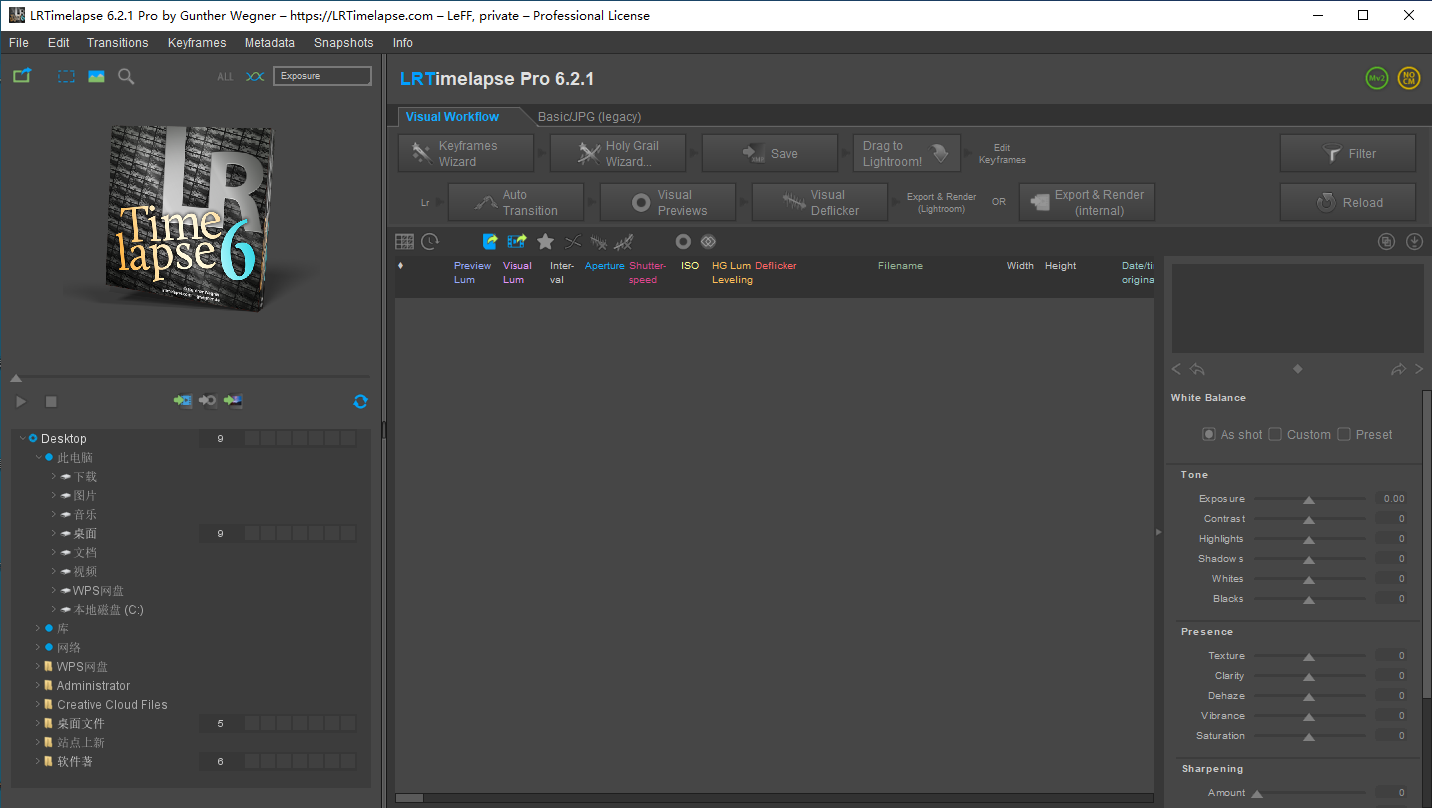The height and width of the screenshot is (808, 1432).
Task: Expand the Administrator folder in tree
Action: (38, 685)
